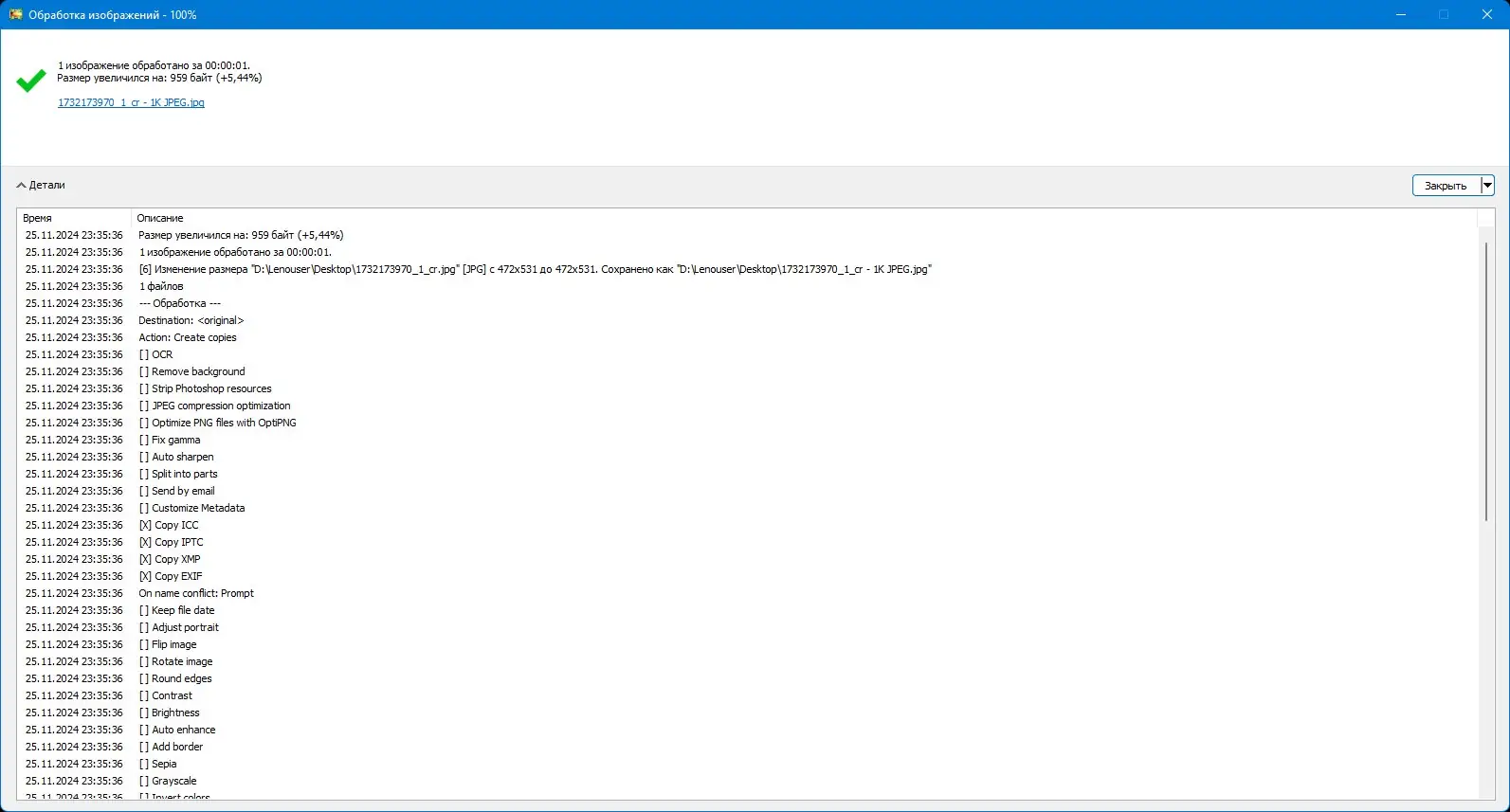
Task: Select the 'Rotate image' log row
Action: (748, 661)
